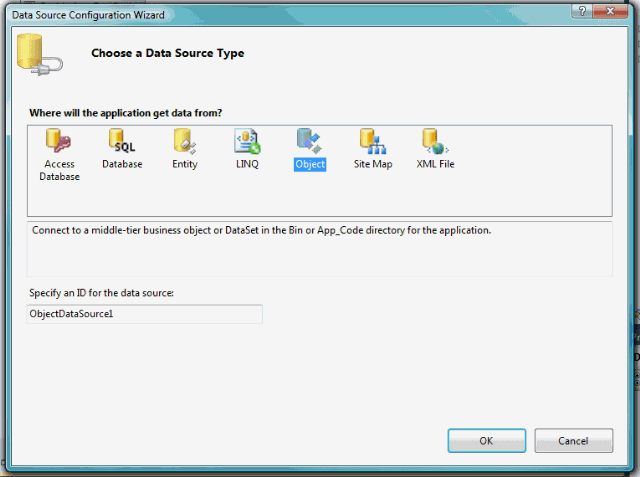Open the wizard help question mark button
The image size is (640, 477).
click(x=582, y=11)
